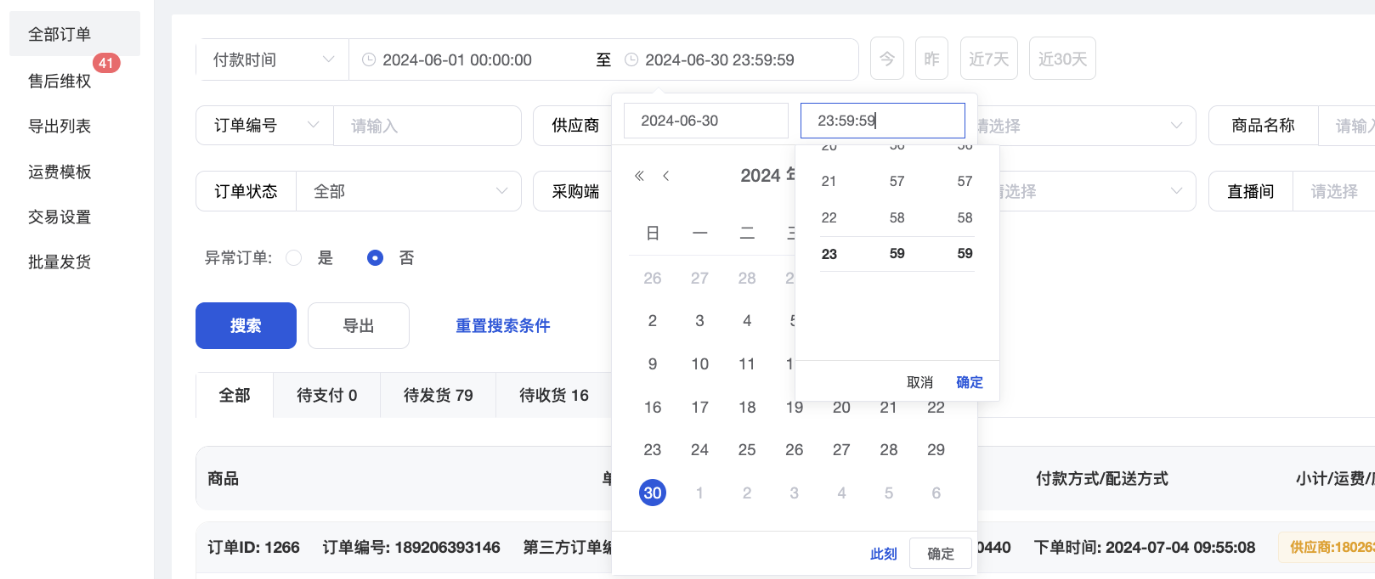Click the previous year double-arrow icon
This screenshot has height=579, width=1375.
point(640,176)
